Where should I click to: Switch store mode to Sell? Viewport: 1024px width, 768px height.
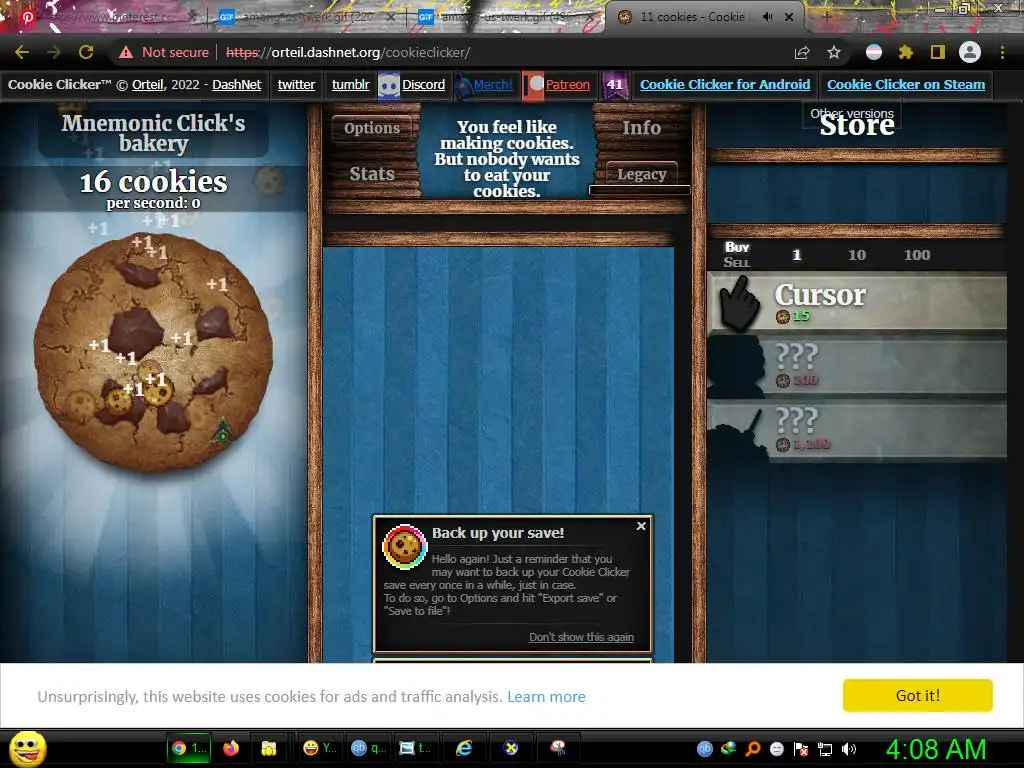(x=737, y=263)
